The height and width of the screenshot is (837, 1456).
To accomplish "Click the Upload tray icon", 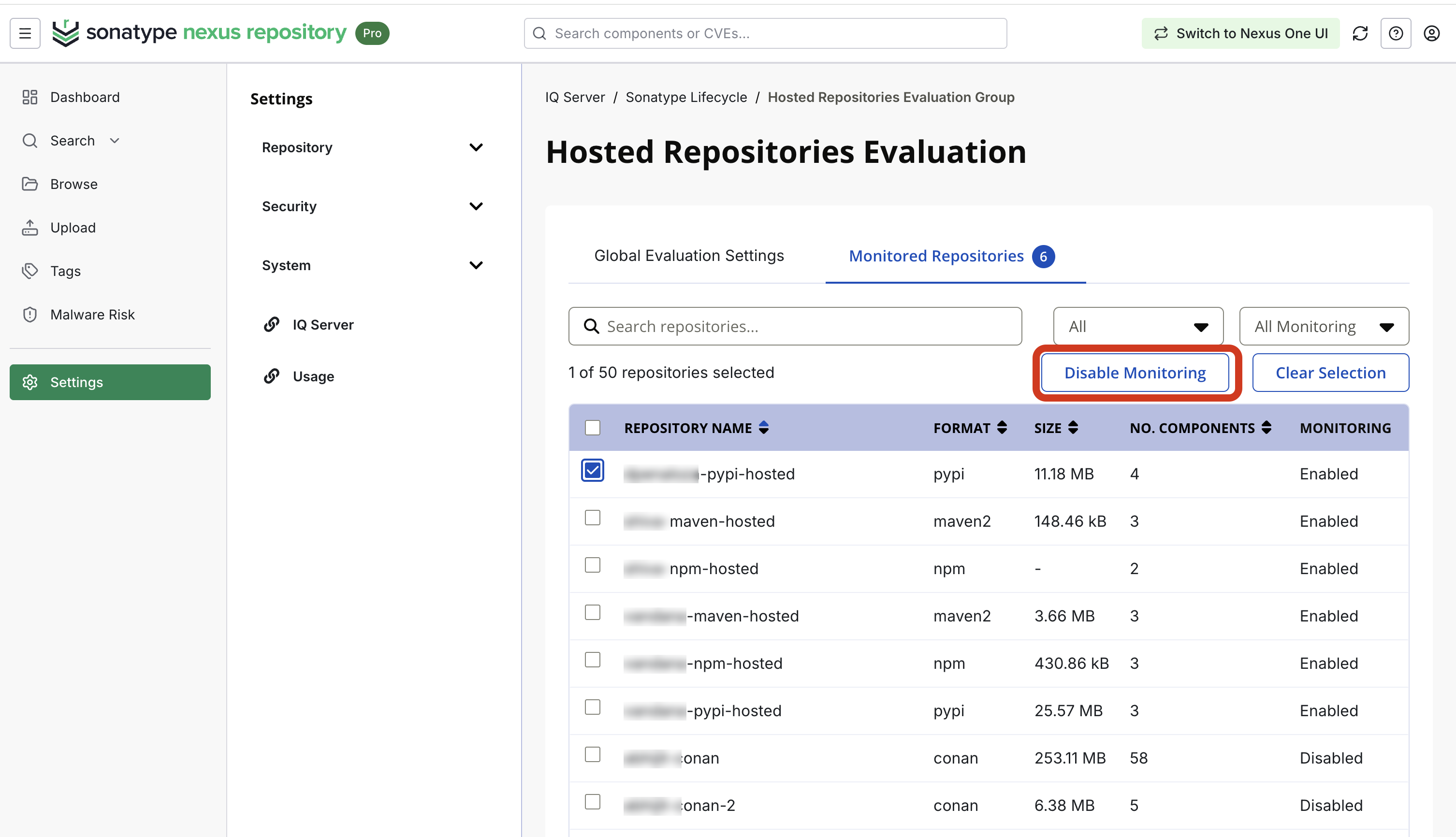I will [x=30, y=228].
